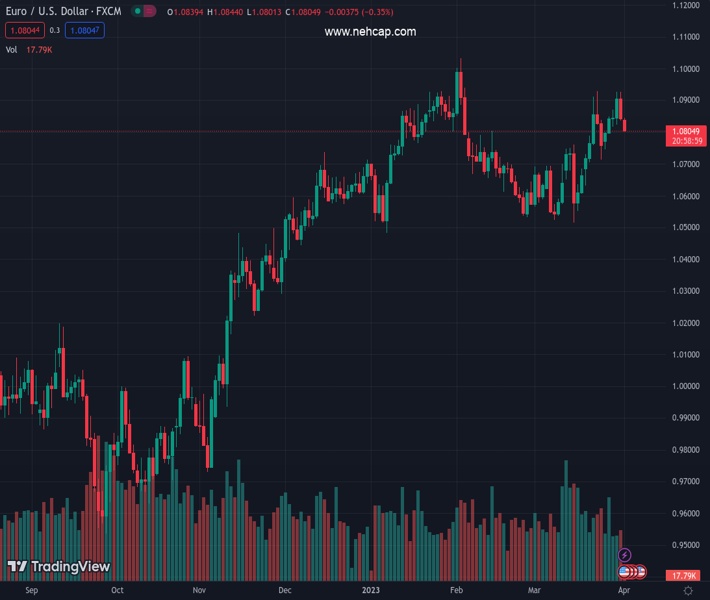The image size is (710, 600).
Task: Click the blue buy price 1.08047 button
Action: [x=85, y=31]
